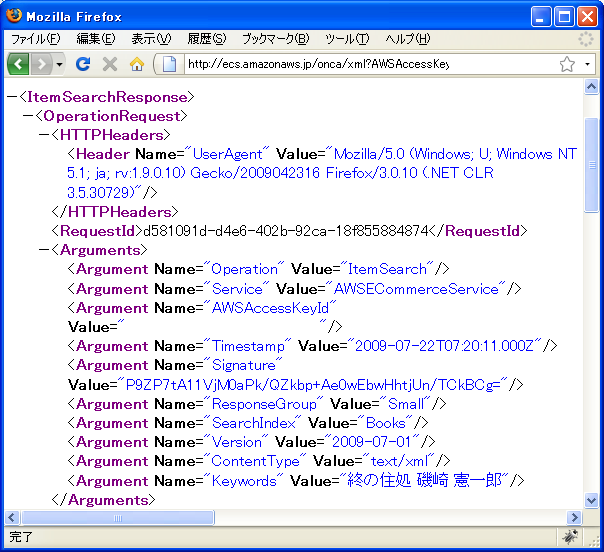Click the vertical scrollbar up arrow
This screenshot has height=552, width=604.
tap(591, 87)
